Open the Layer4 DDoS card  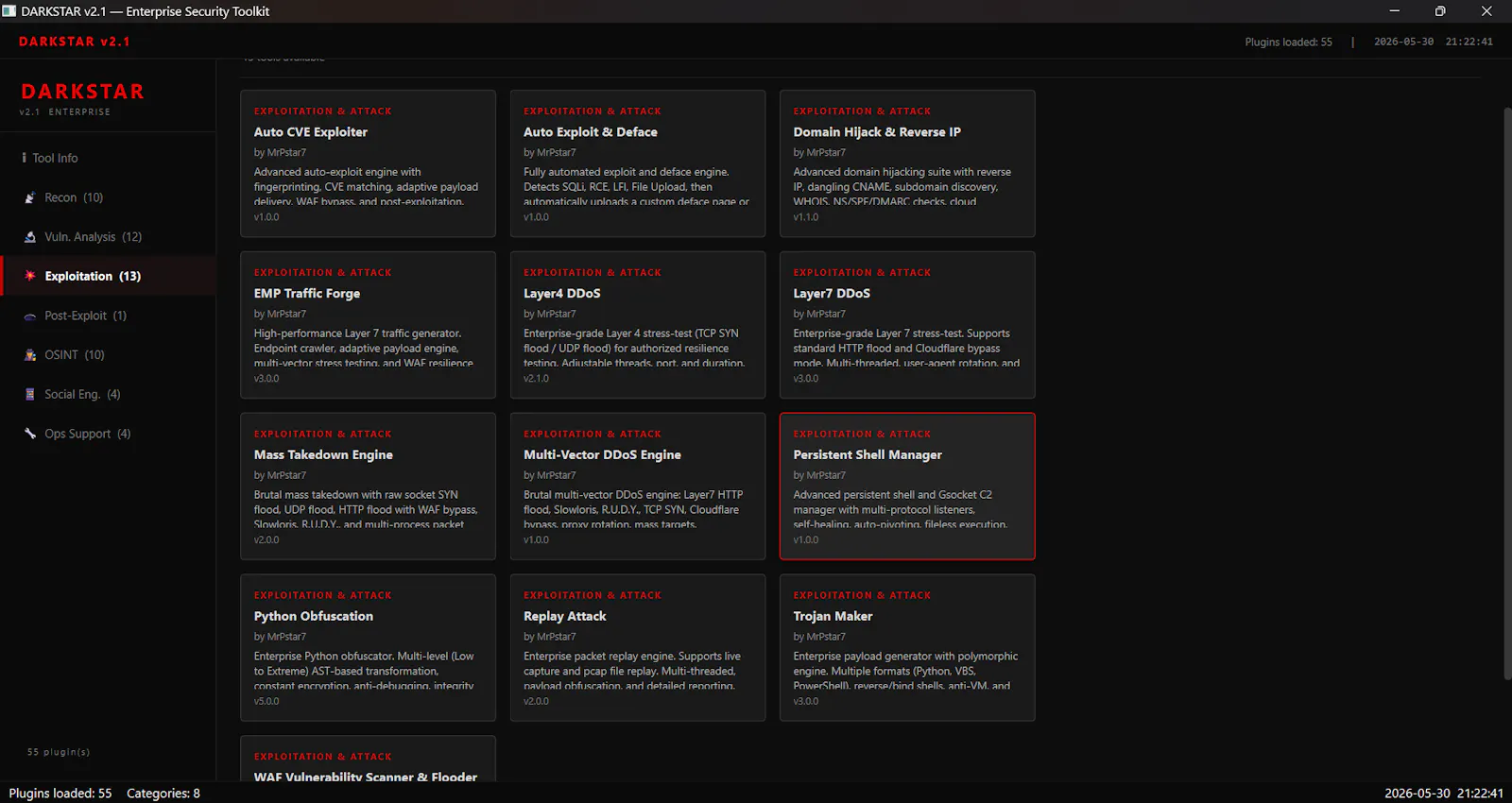[x=638, y=325]
